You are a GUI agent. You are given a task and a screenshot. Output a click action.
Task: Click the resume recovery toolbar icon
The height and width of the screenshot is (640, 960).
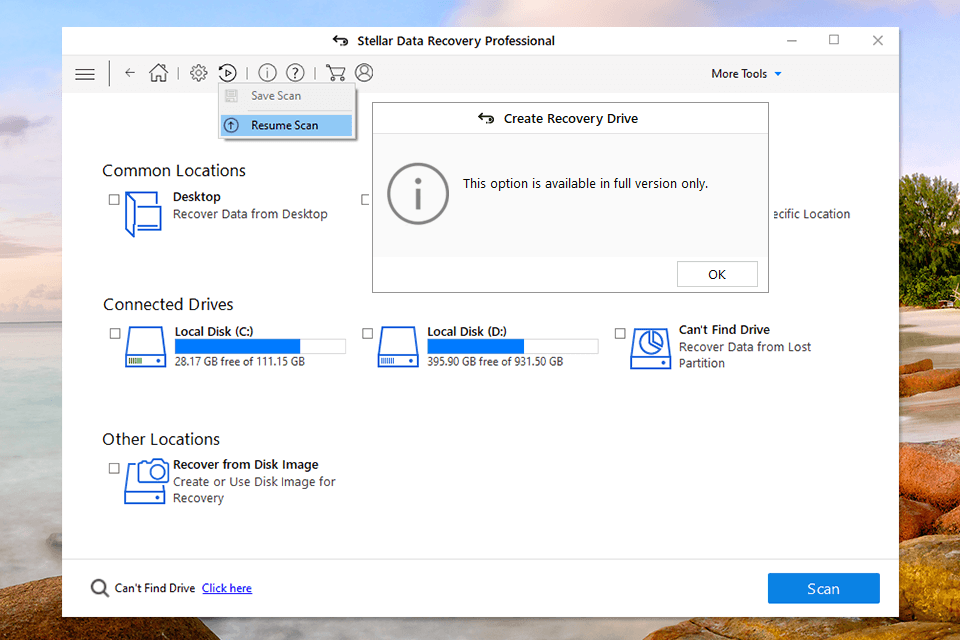coord(228,73)
